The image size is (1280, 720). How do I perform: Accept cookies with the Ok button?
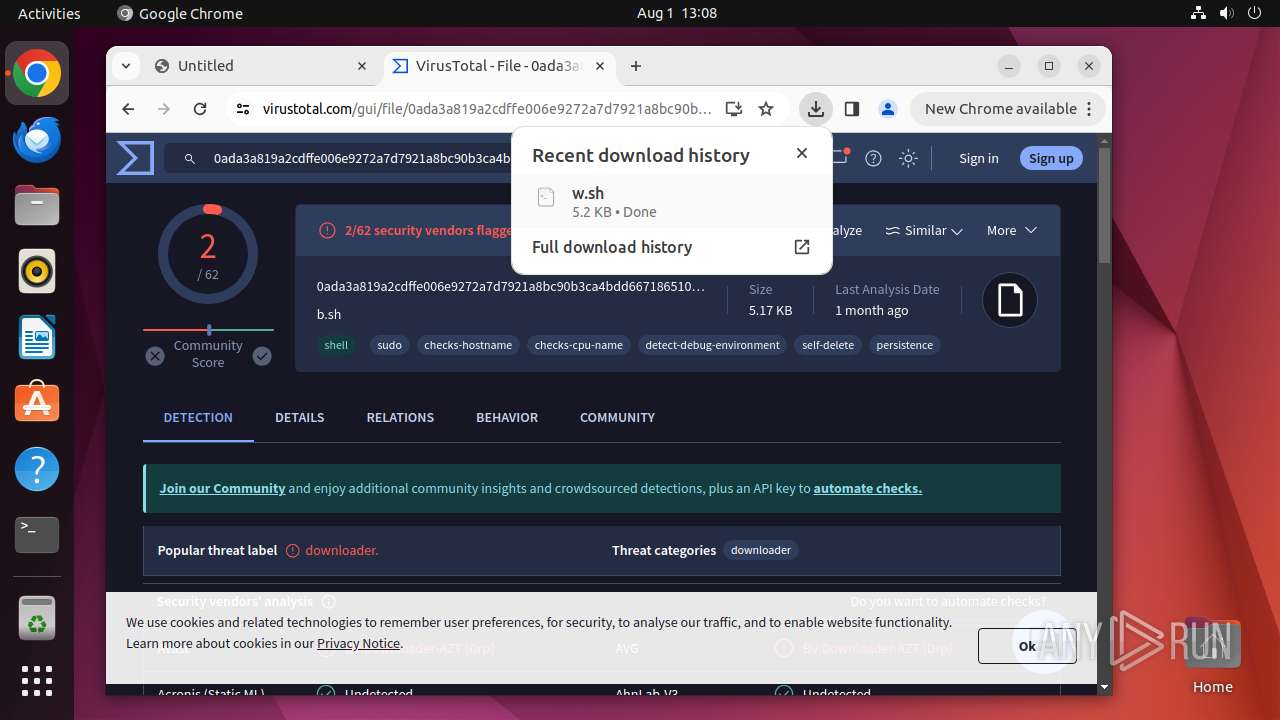pyautogui.click(x=1027, y=646)
